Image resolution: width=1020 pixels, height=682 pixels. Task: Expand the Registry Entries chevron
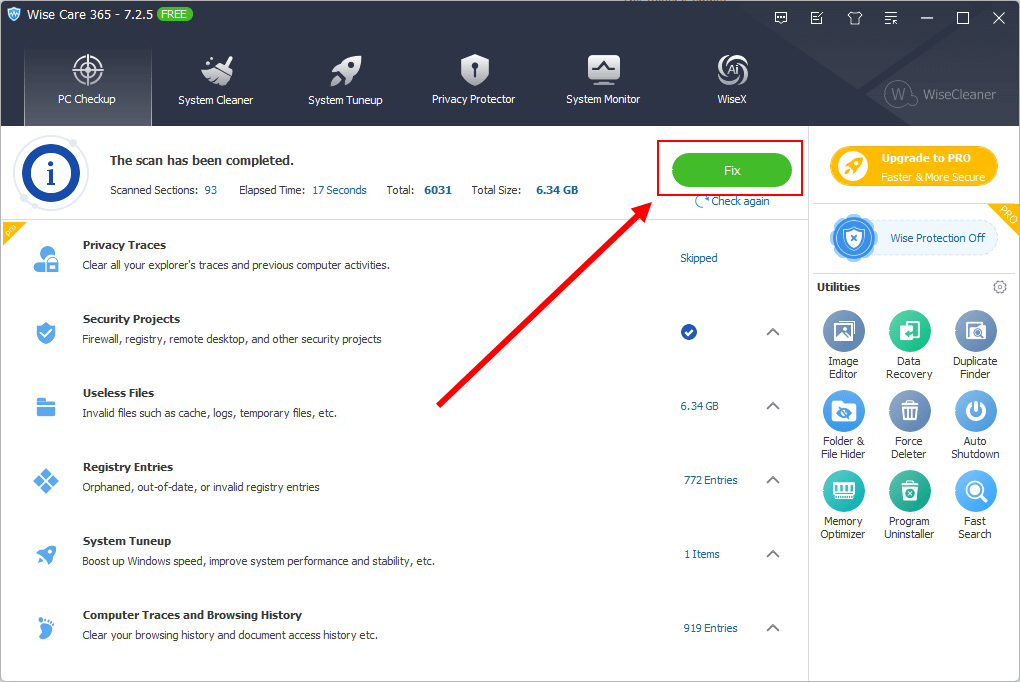point(773,480)
